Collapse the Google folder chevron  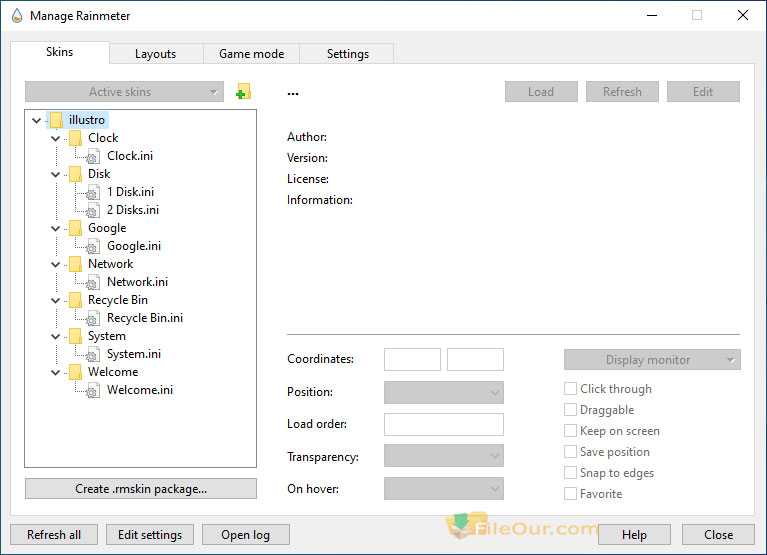pos(56,228)
